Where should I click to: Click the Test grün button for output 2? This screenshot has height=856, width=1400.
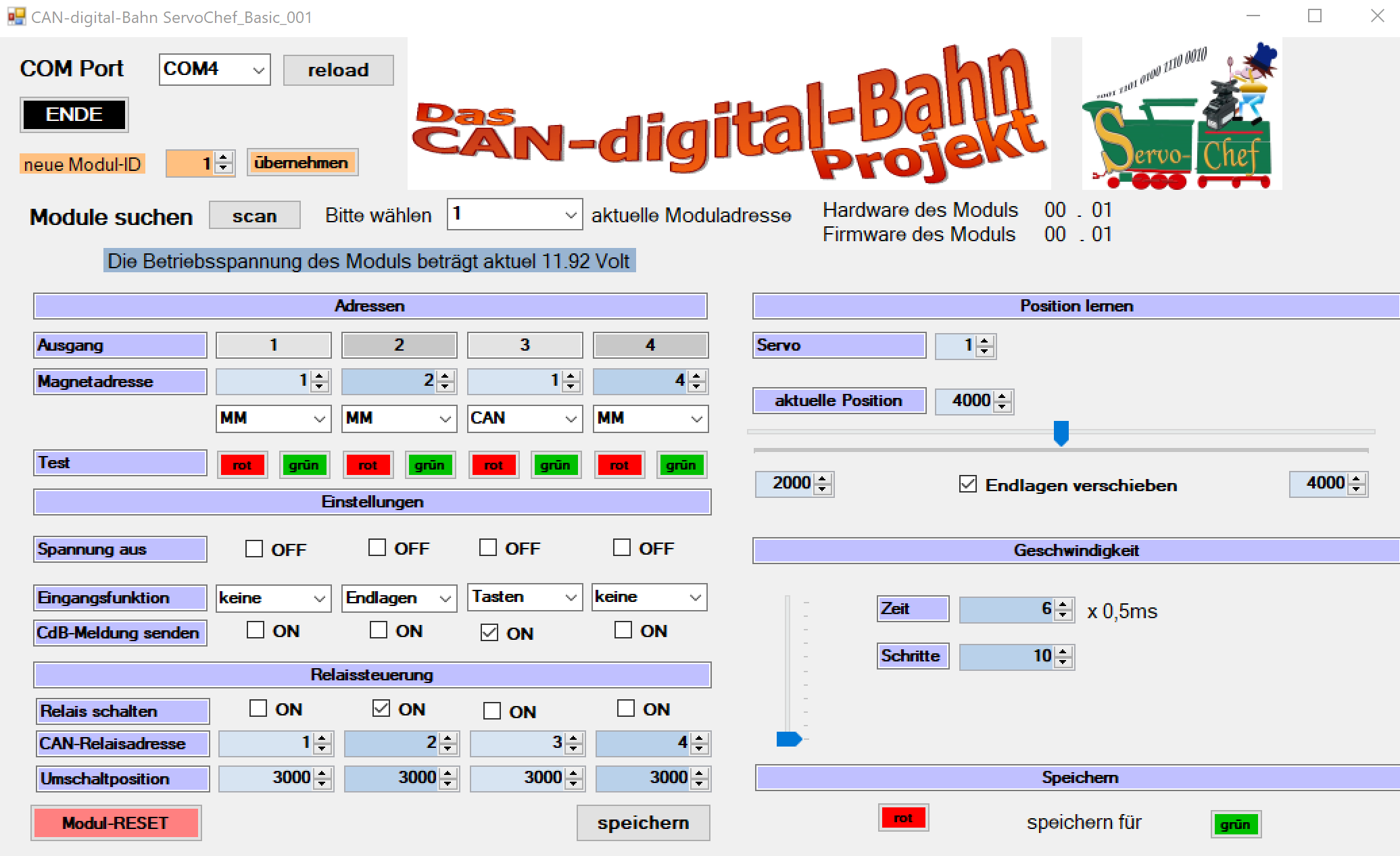pyautogui.click(x=430, y=465)
